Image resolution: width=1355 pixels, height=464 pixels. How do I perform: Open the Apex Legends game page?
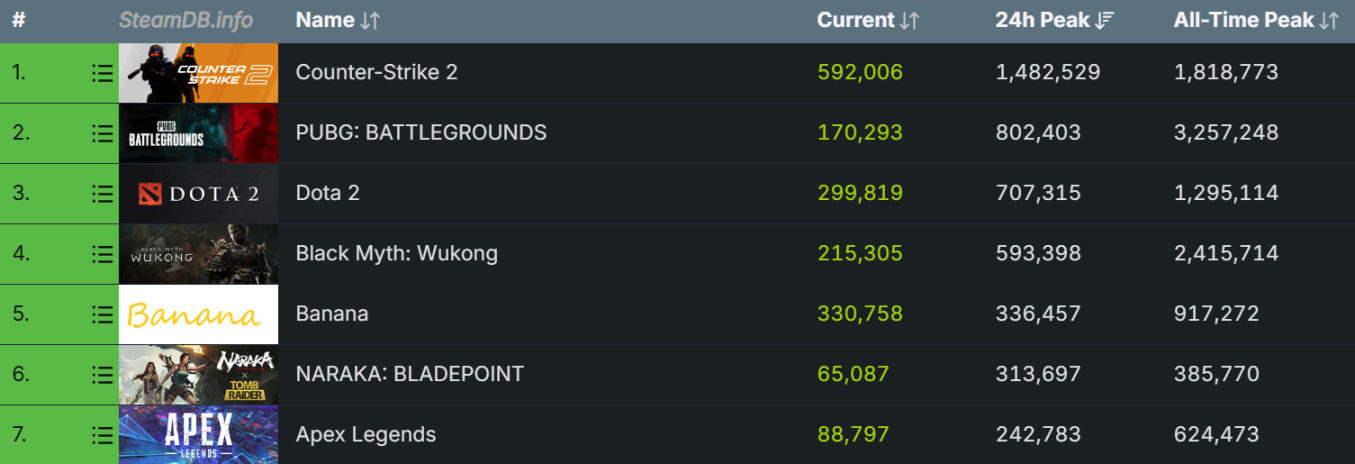[x=365, y=435]
